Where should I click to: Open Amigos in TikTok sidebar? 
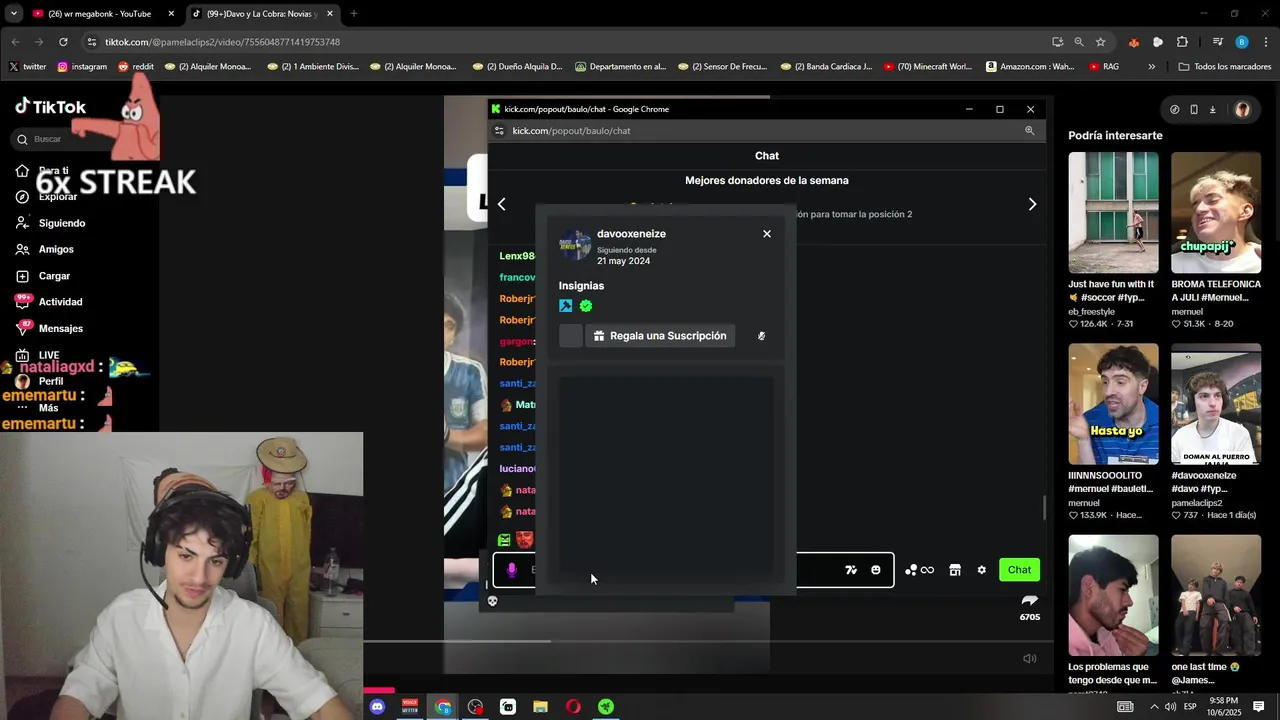44,249
